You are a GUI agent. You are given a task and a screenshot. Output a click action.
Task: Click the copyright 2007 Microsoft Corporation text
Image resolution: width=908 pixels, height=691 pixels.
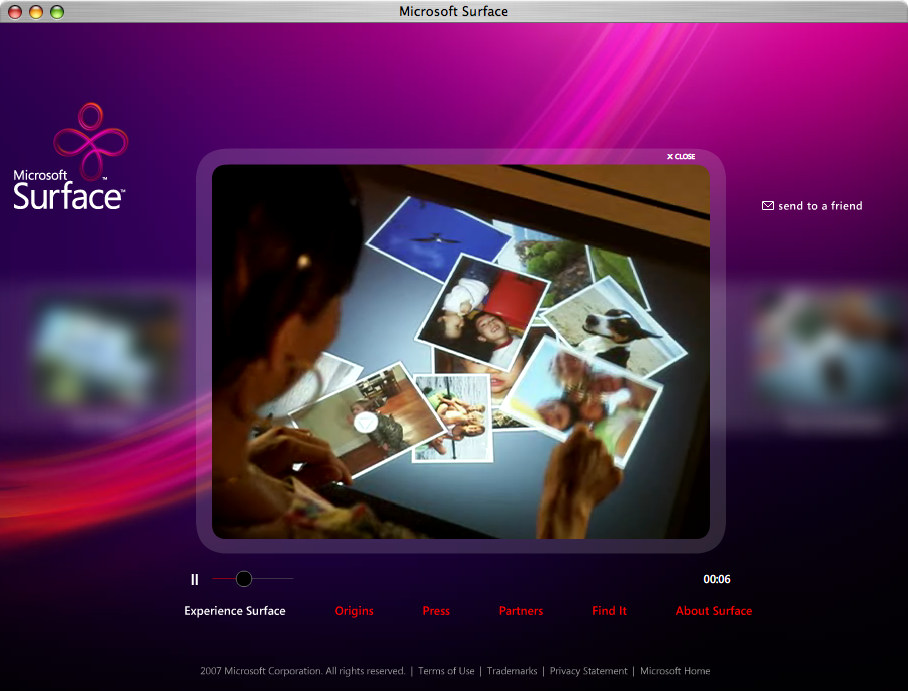[302, 671]
